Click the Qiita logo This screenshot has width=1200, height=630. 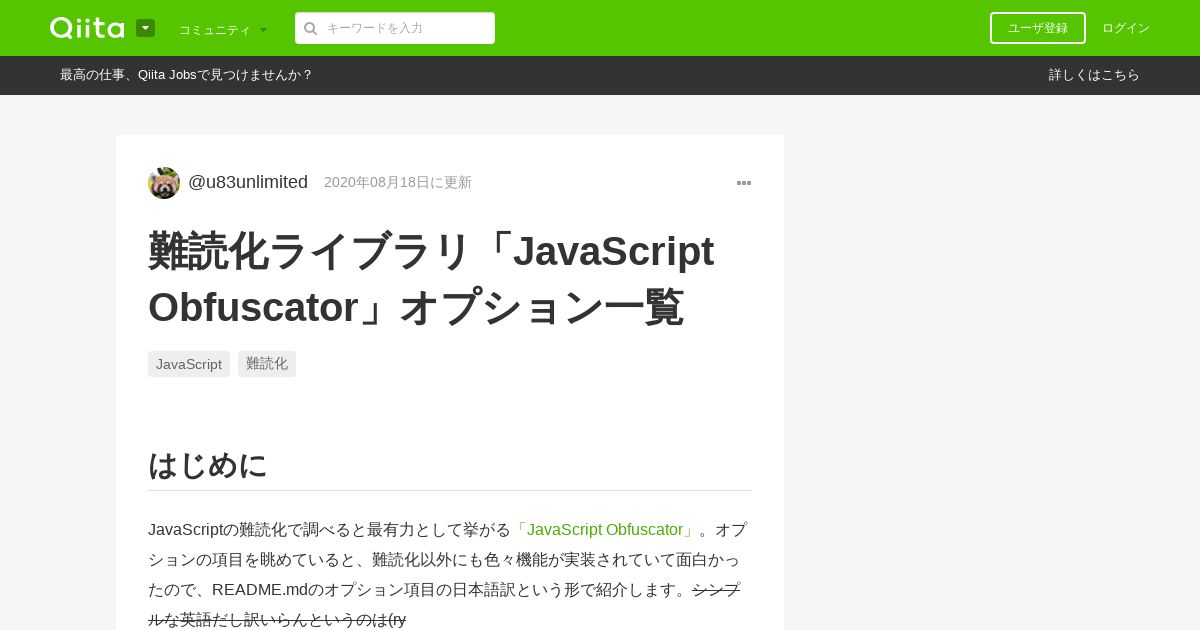(x=87, y=28)
